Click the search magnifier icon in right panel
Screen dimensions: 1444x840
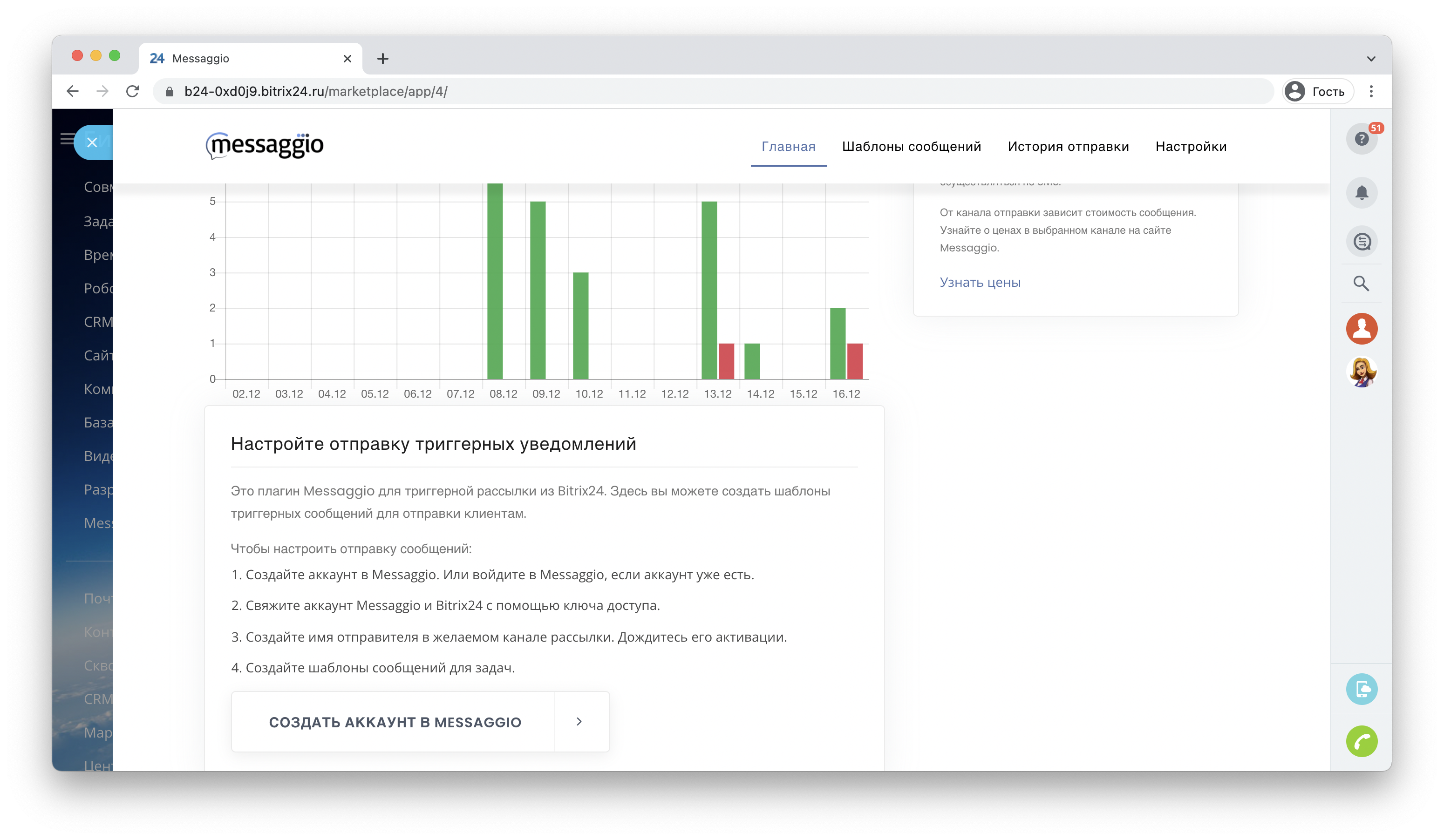tap(1361, 283)
